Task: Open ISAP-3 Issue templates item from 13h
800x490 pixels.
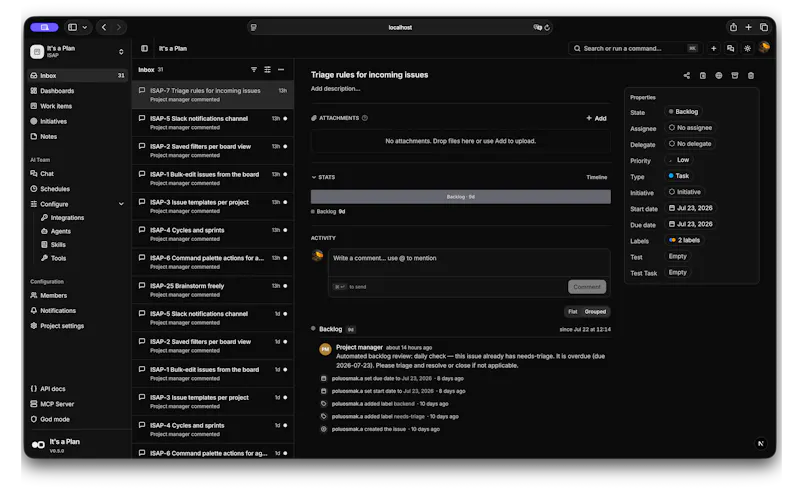Action: click(x=213, y=206)
